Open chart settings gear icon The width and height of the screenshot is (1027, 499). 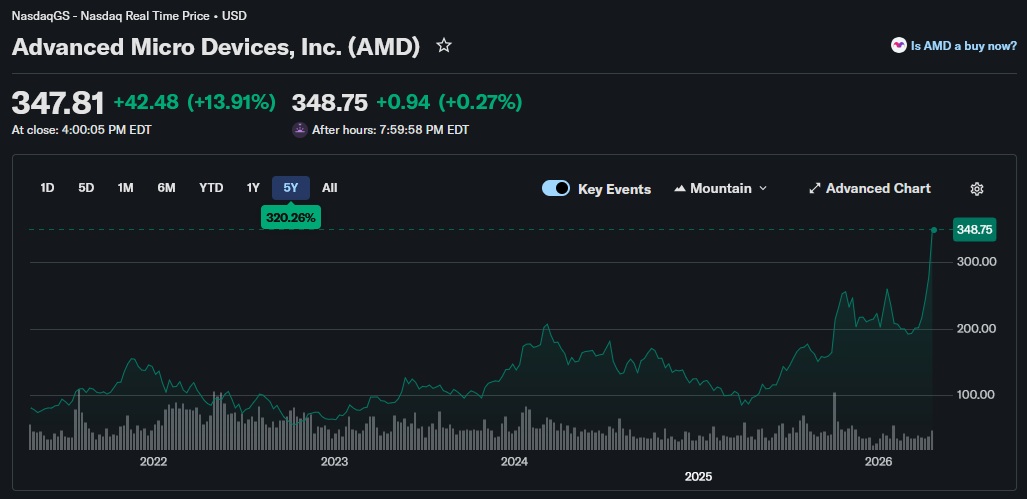[977, 189]
